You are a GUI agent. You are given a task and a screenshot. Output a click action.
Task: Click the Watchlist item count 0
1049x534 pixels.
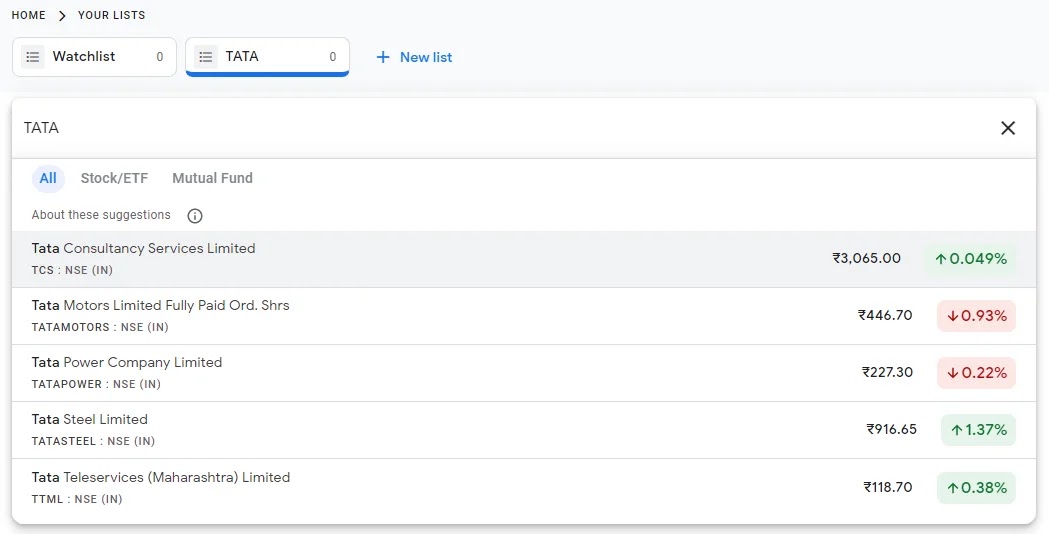tap(160, 57)
